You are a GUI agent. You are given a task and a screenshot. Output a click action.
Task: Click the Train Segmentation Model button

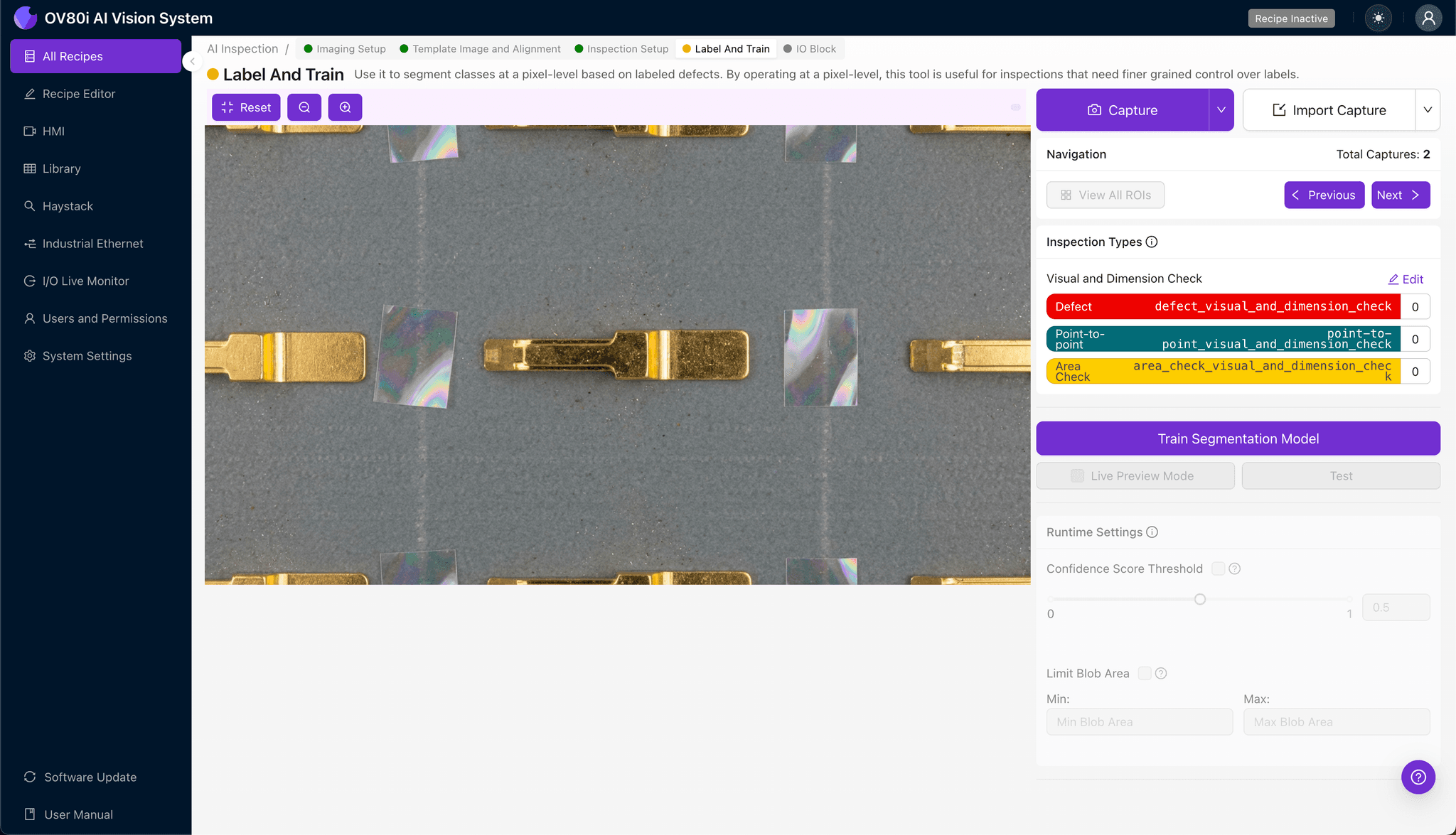(1238, 438)
